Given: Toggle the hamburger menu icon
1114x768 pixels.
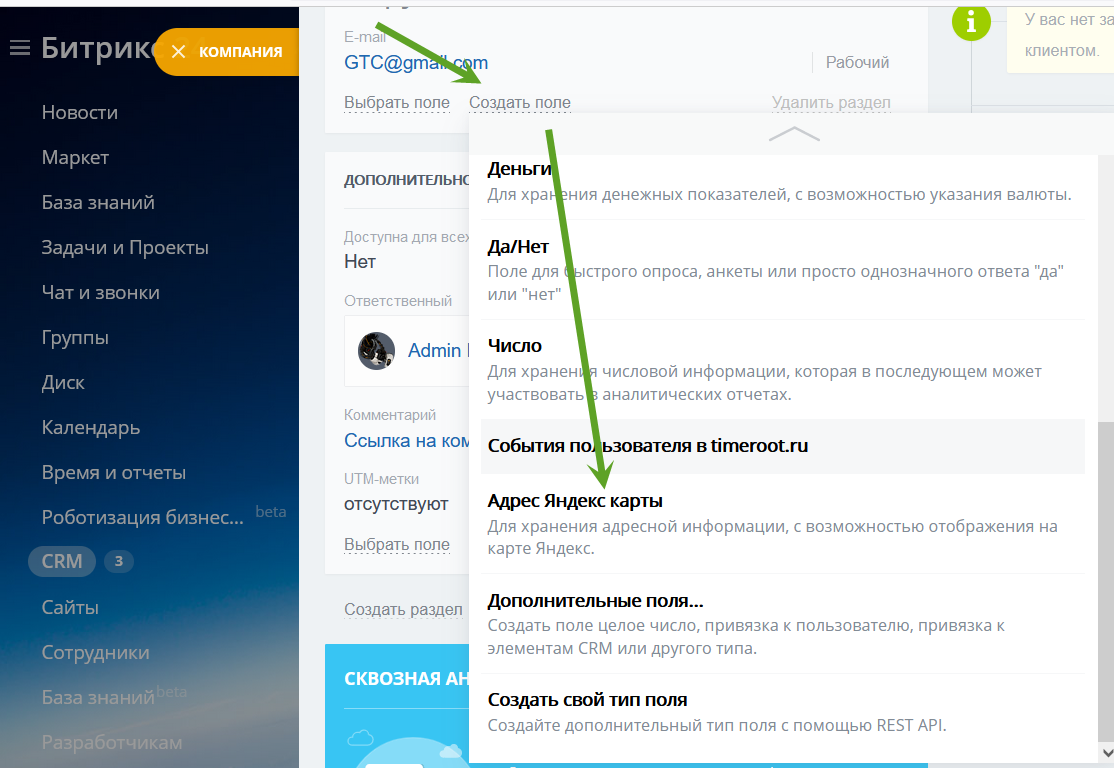Looking at the screenshot, I should click(20, 48).
